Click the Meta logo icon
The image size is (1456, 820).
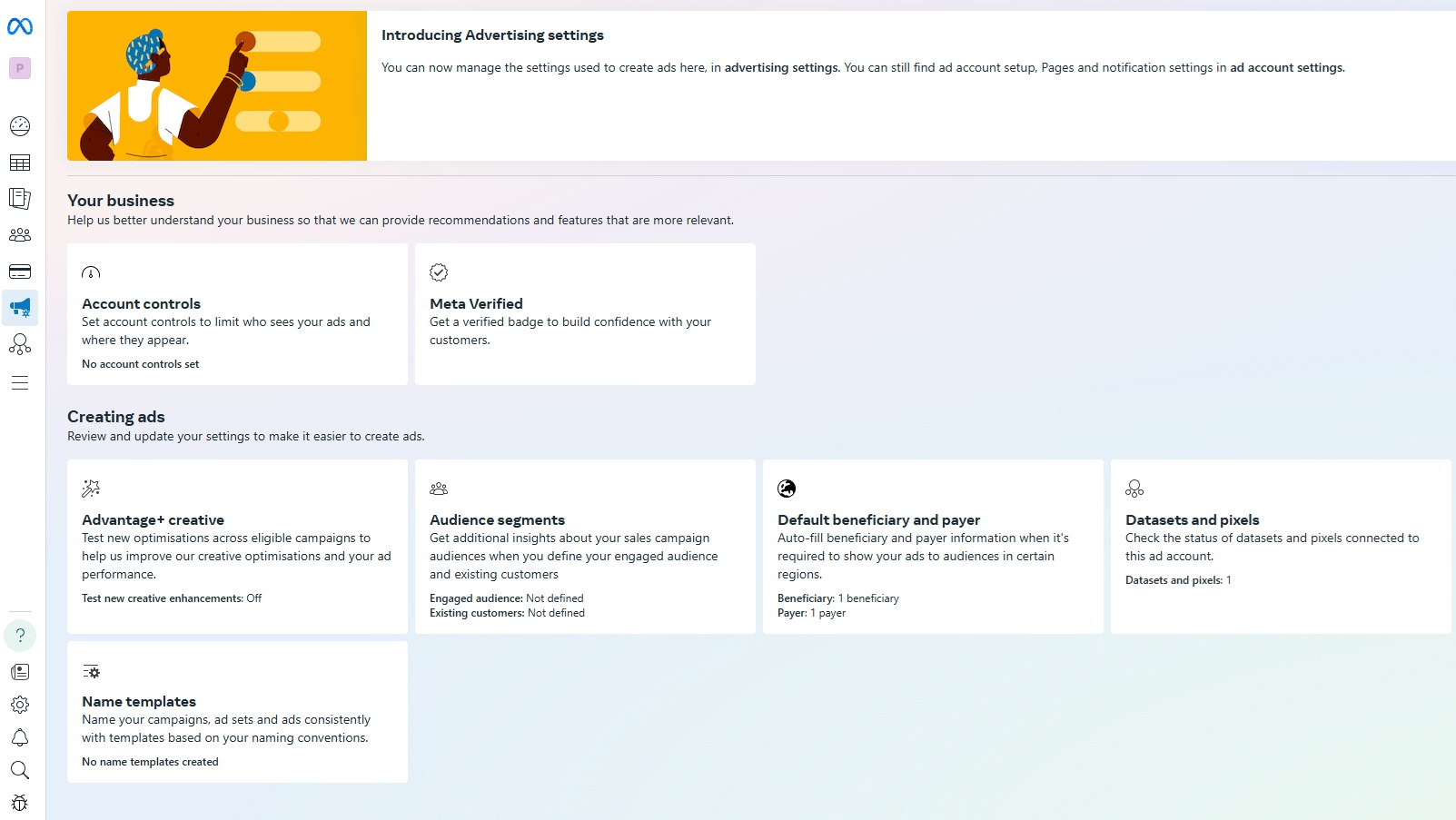(20, 27)
